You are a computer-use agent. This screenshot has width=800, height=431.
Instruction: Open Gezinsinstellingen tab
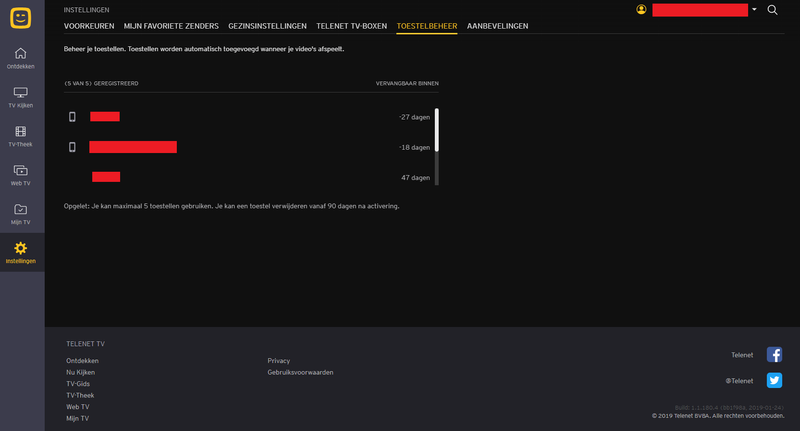point(267,26)
